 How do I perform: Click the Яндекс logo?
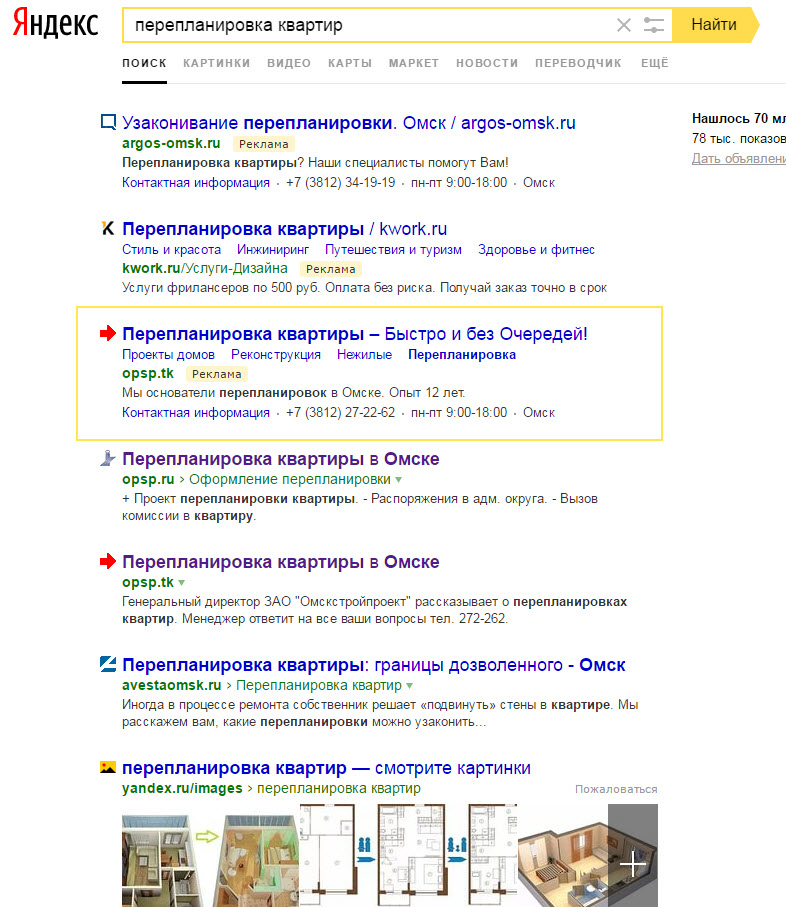pyautogui.click(x=56, y=23)
